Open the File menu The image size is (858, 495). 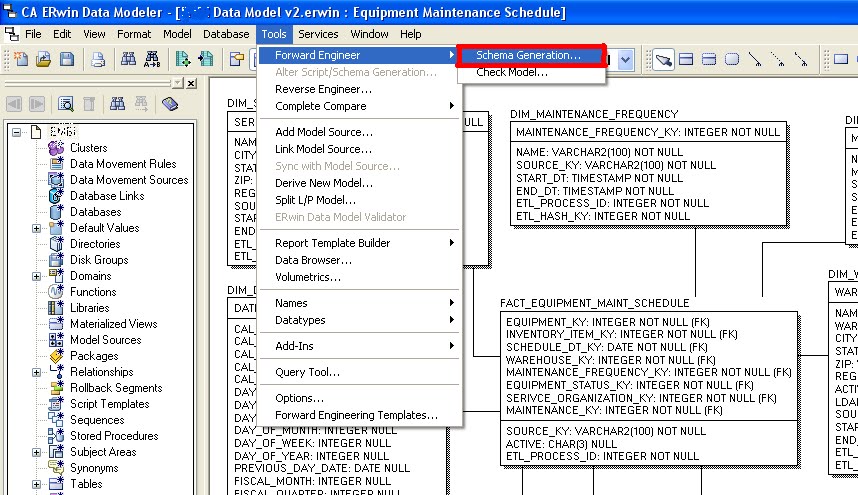[33, 34]
